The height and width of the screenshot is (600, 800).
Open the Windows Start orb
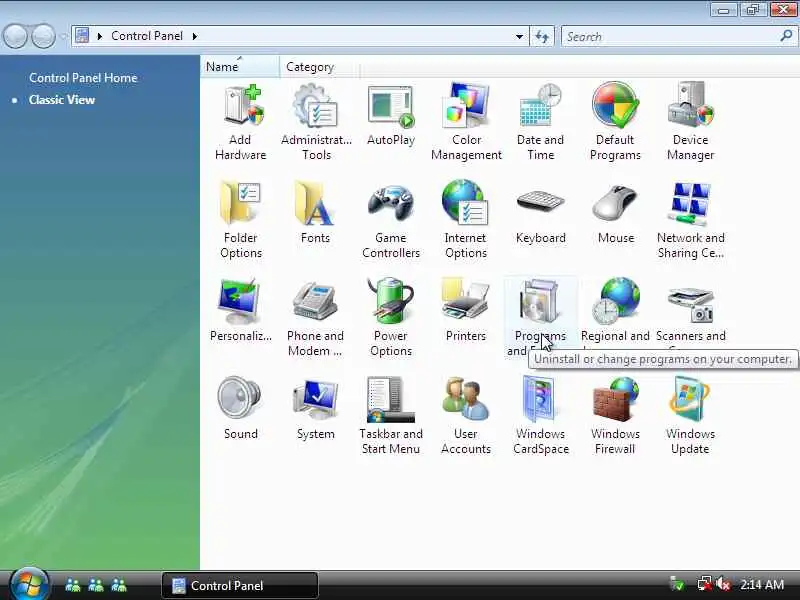pos(29,585)
